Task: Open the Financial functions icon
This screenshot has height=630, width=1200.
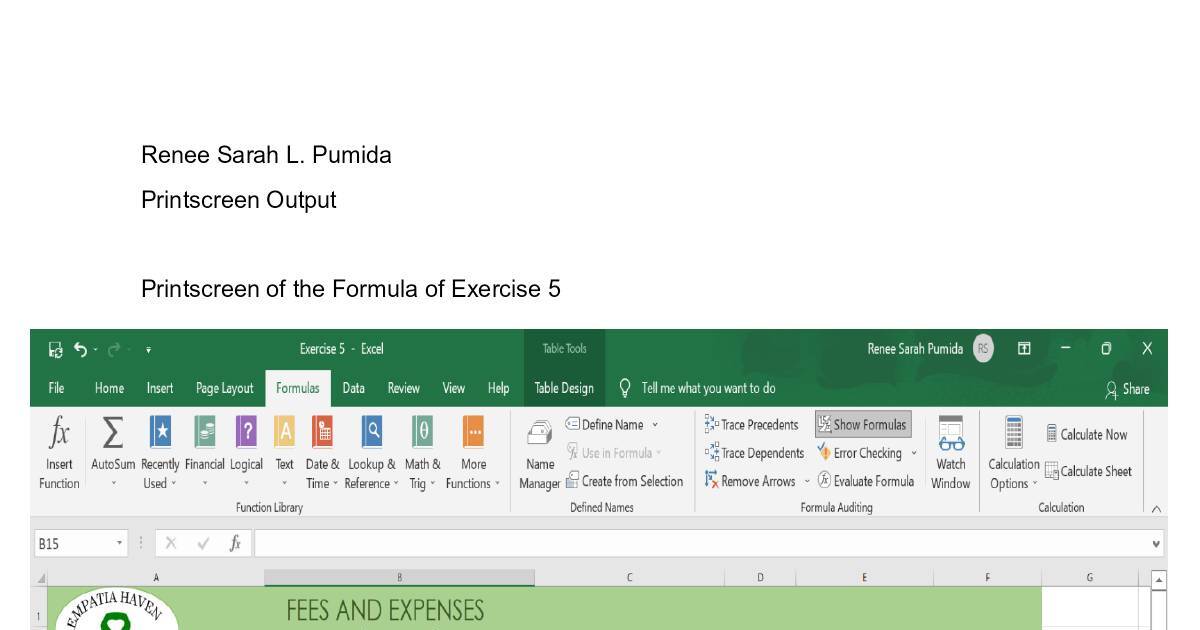Action: 204,433
